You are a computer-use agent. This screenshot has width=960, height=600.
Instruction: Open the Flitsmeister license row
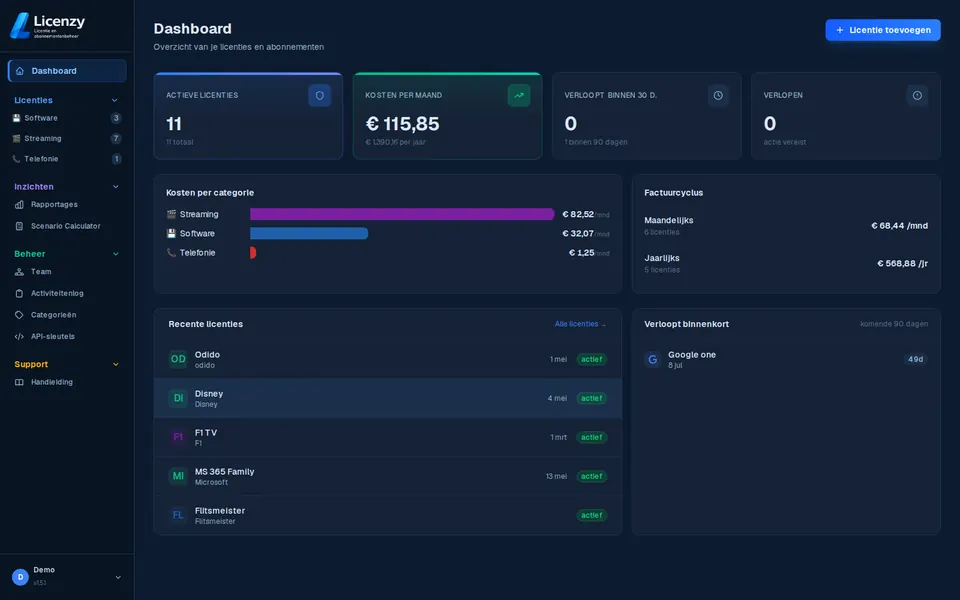(x=388, y=515)
